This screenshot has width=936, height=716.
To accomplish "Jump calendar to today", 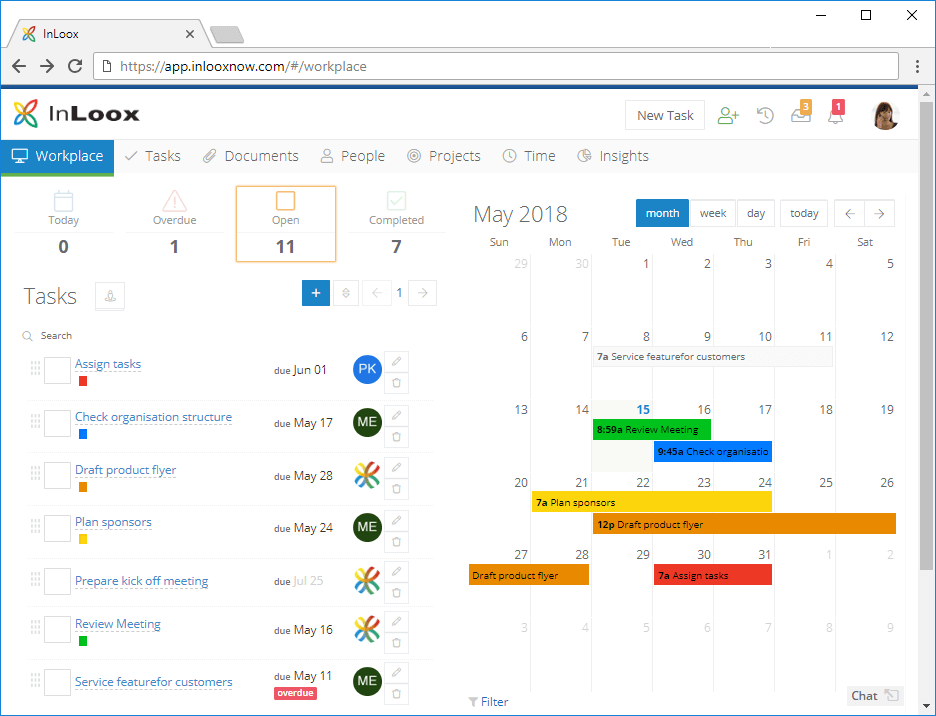I will tap(803, 213).
